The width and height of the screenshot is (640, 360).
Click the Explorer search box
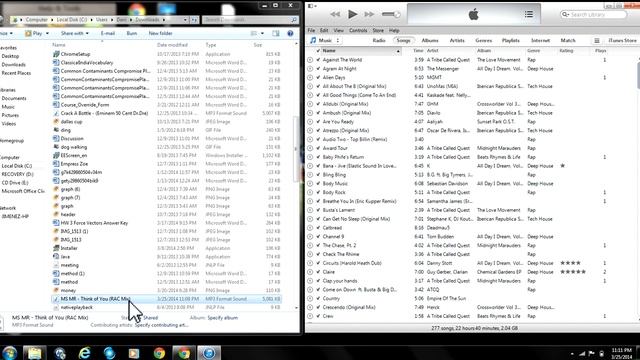pos(250,20)
